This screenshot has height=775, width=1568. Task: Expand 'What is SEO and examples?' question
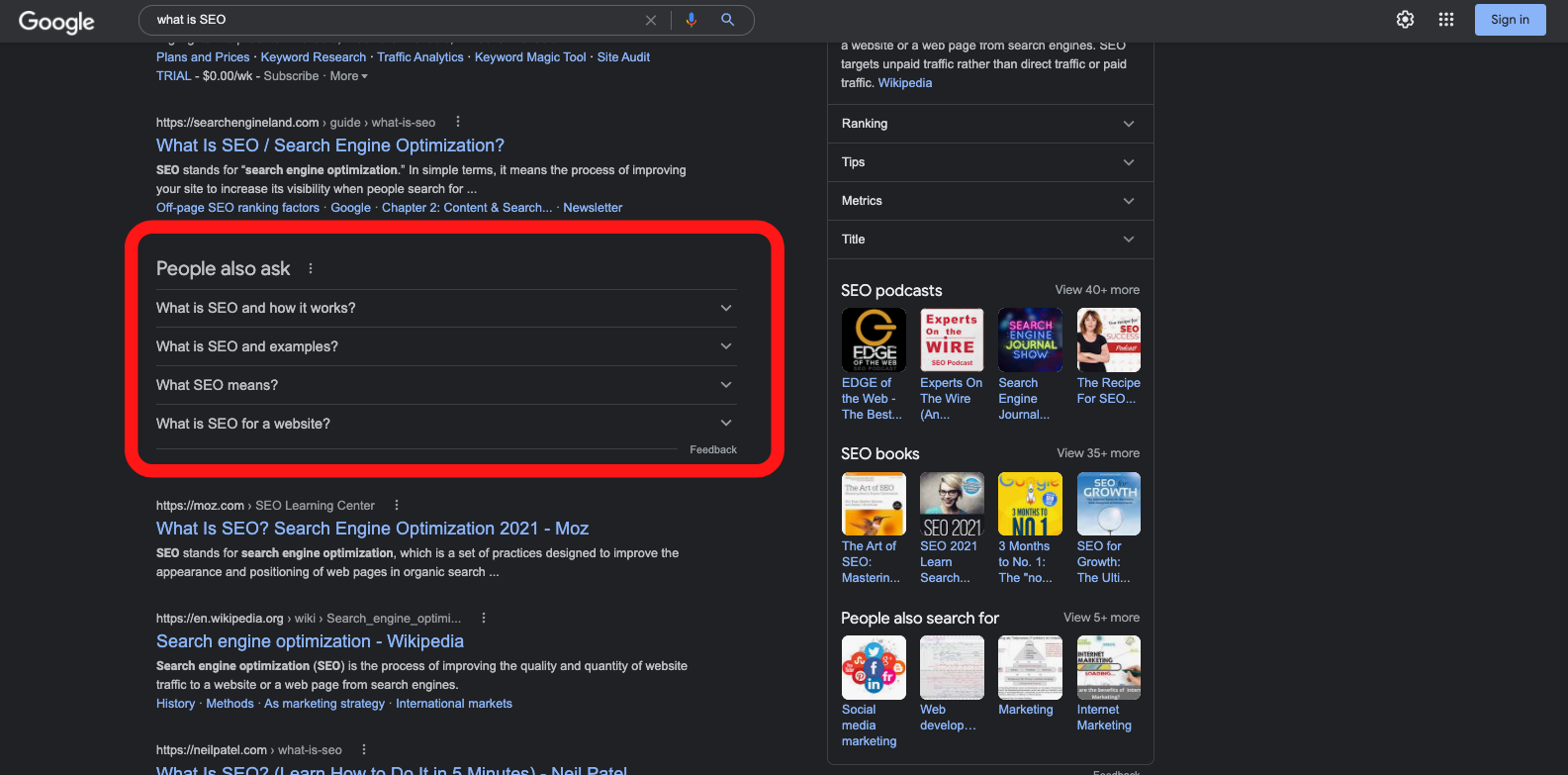pos(445,346)
